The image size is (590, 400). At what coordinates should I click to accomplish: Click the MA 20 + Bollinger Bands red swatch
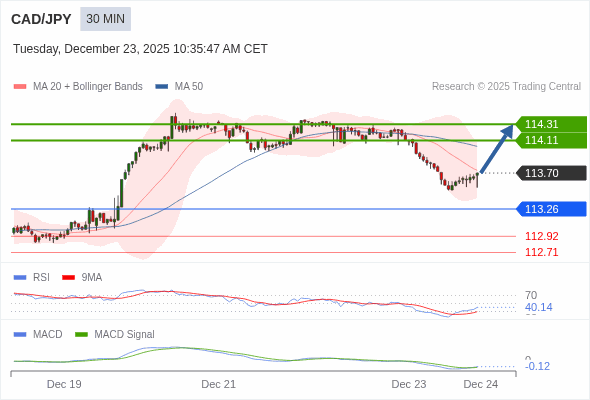click(x=20, y=87)
